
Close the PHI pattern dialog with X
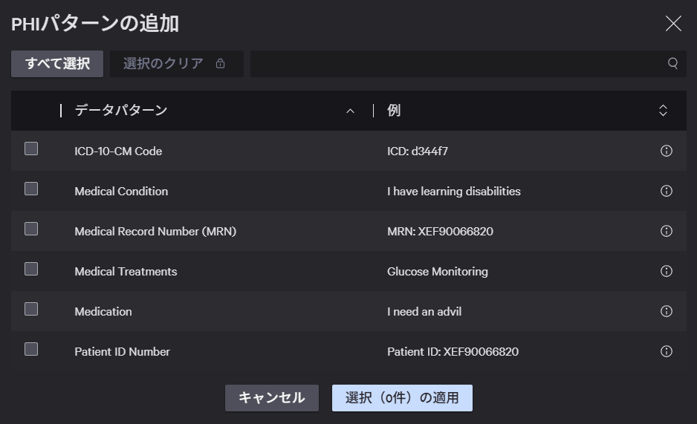pyautogui.click(x=673, y=24)
